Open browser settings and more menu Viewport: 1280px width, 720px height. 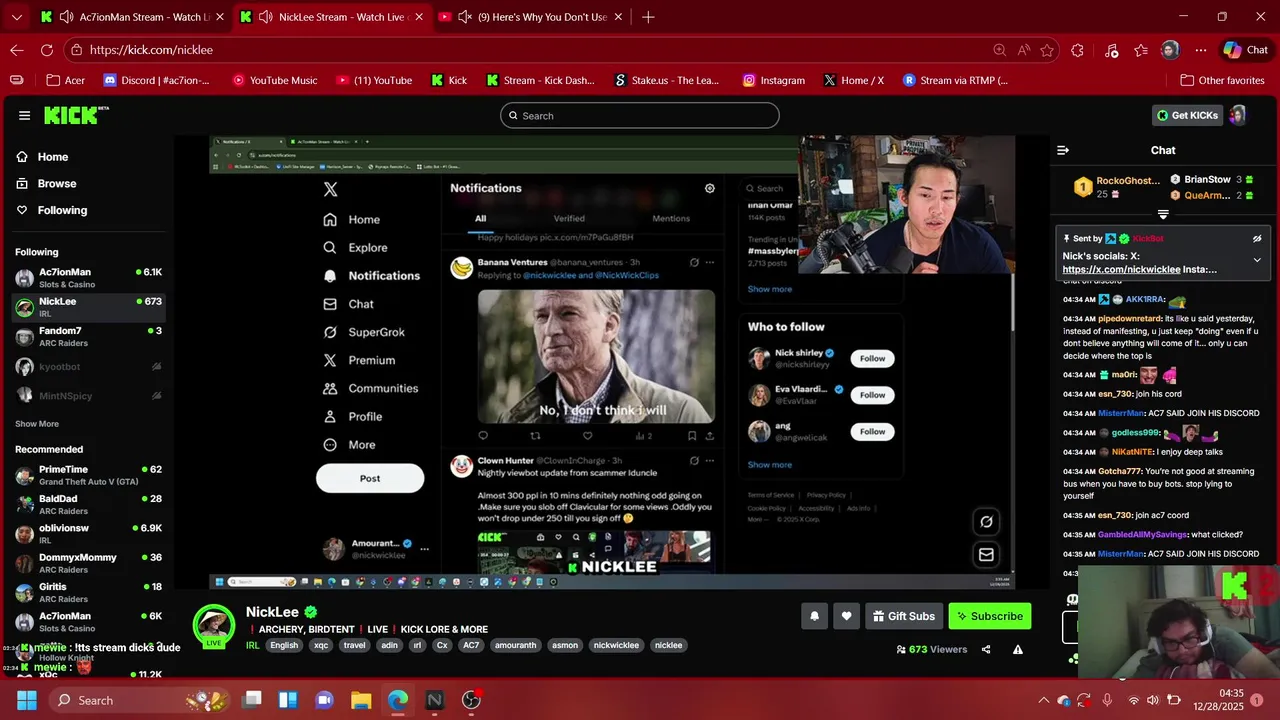click(1200, 50)
